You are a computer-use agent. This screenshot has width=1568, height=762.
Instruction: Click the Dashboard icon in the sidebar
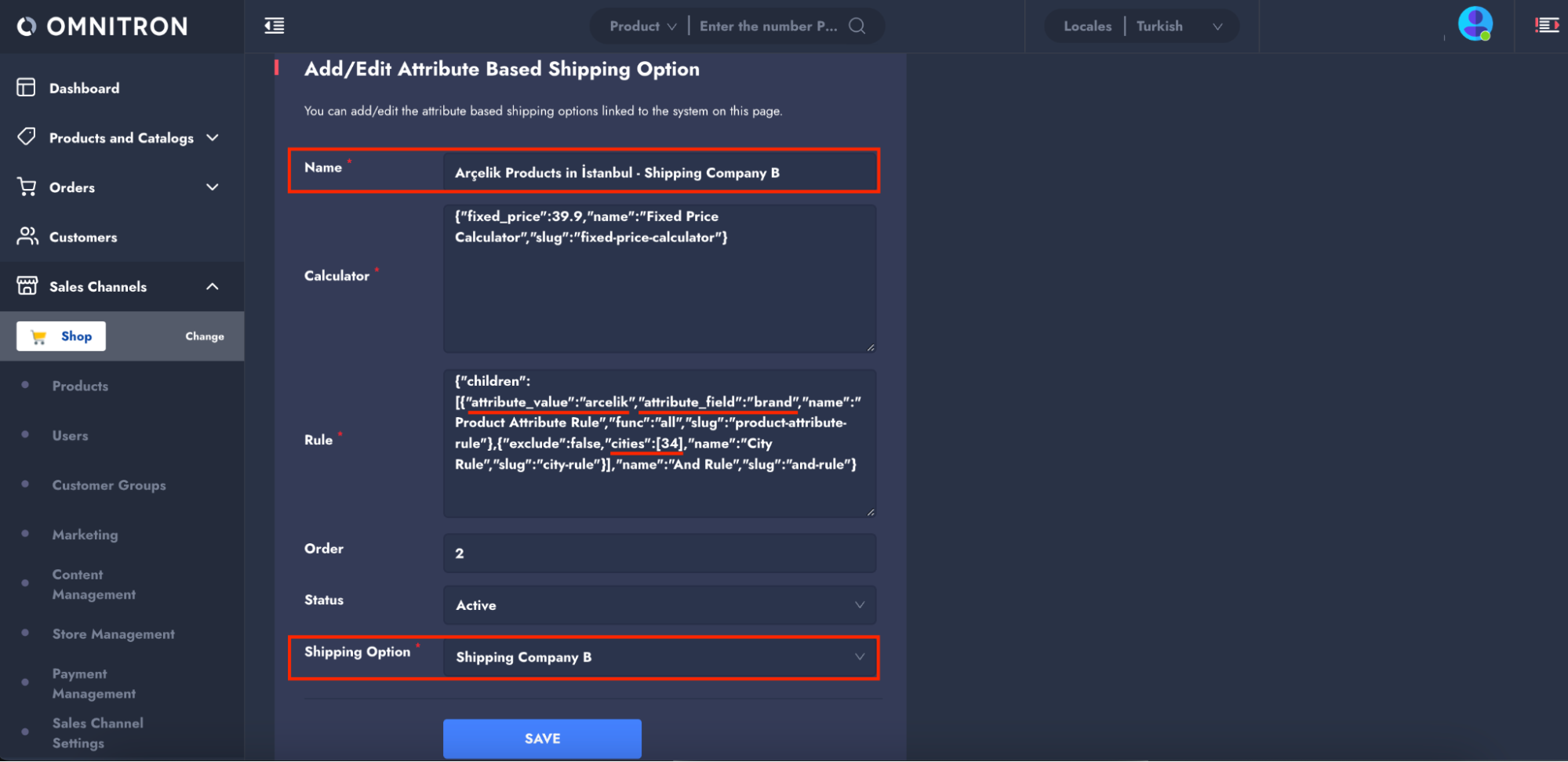(x=27, y=88)
